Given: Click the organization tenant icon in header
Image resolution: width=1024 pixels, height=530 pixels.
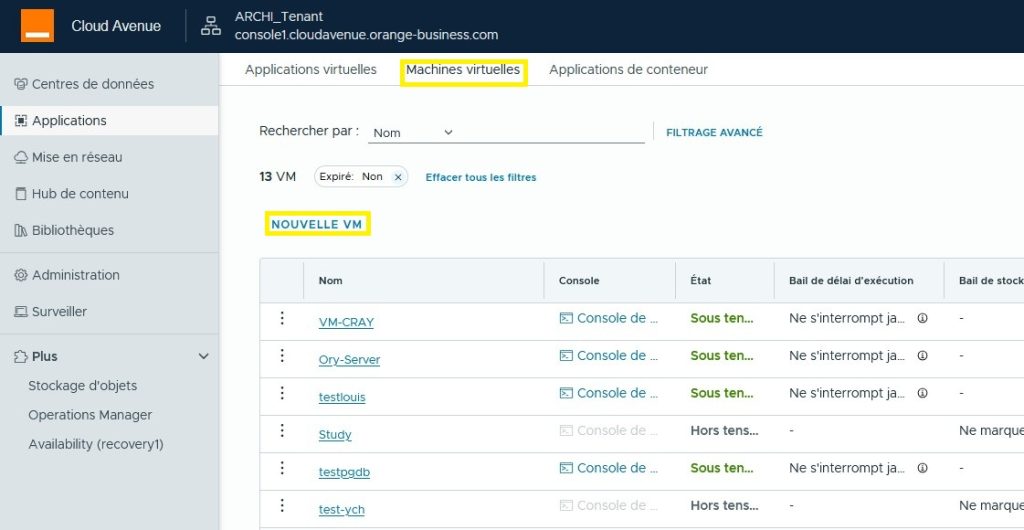Looking at the screenshot, I should pos(211,26).
